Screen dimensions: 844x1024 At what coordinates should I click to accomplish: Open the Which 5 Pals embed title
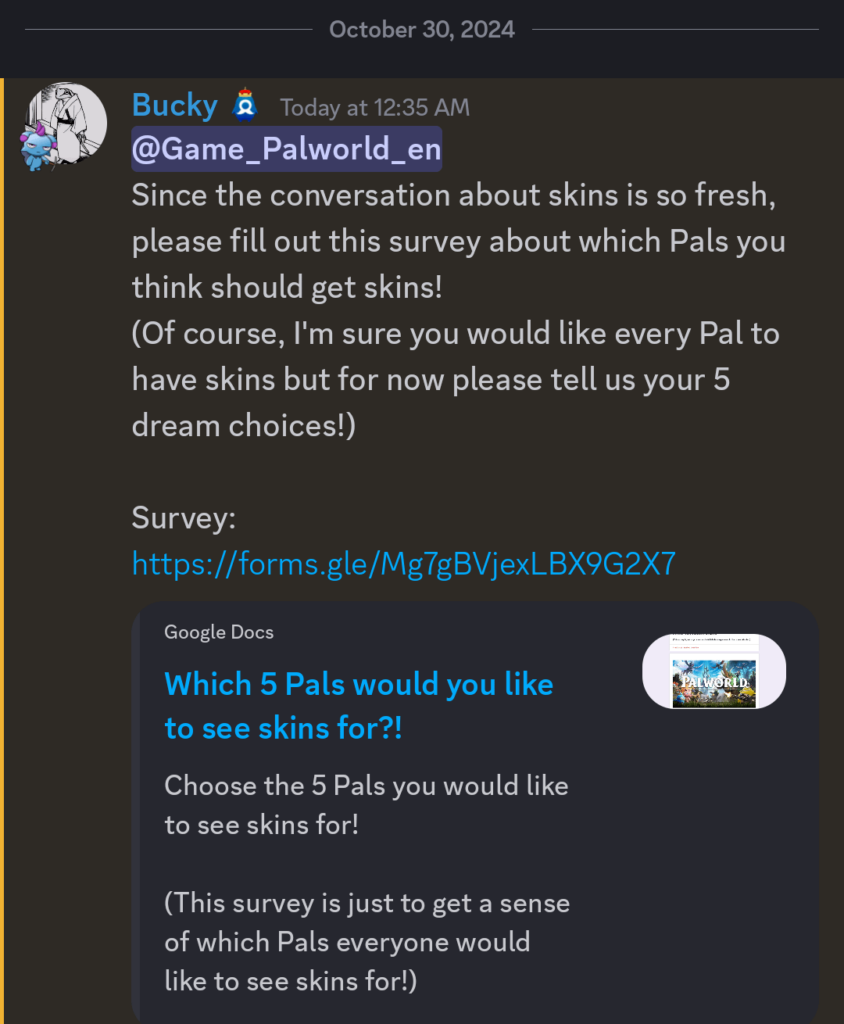(x=359, y=706)
